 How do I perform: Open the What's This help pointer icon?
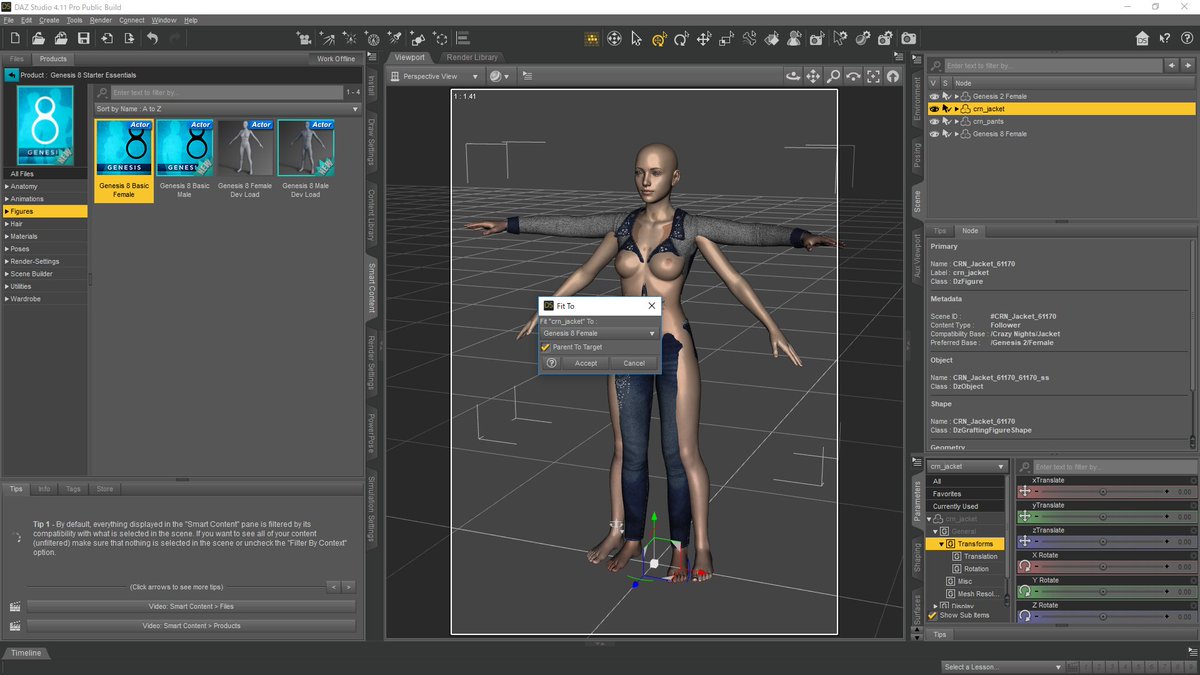coord(1165,39)
